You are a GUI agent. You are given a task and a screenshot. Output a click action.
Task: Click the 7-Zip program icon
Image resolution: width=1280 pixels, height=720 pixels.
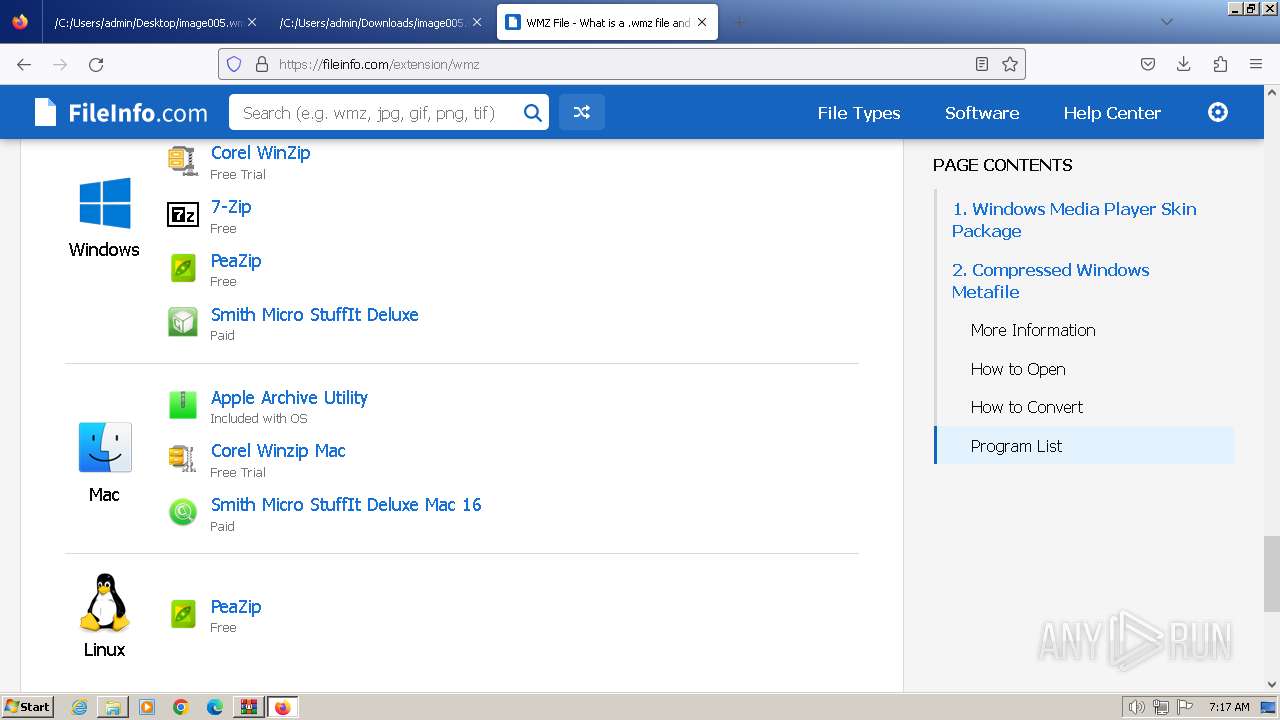pos(183,215)
